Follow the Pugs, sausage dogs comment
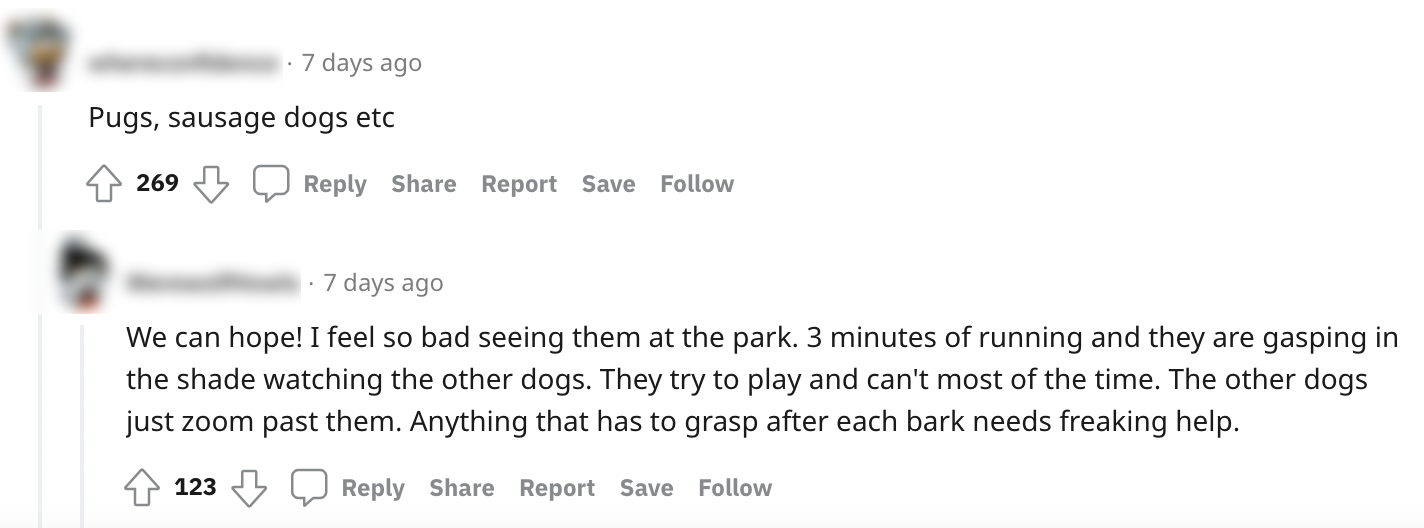 pos(697,184)
